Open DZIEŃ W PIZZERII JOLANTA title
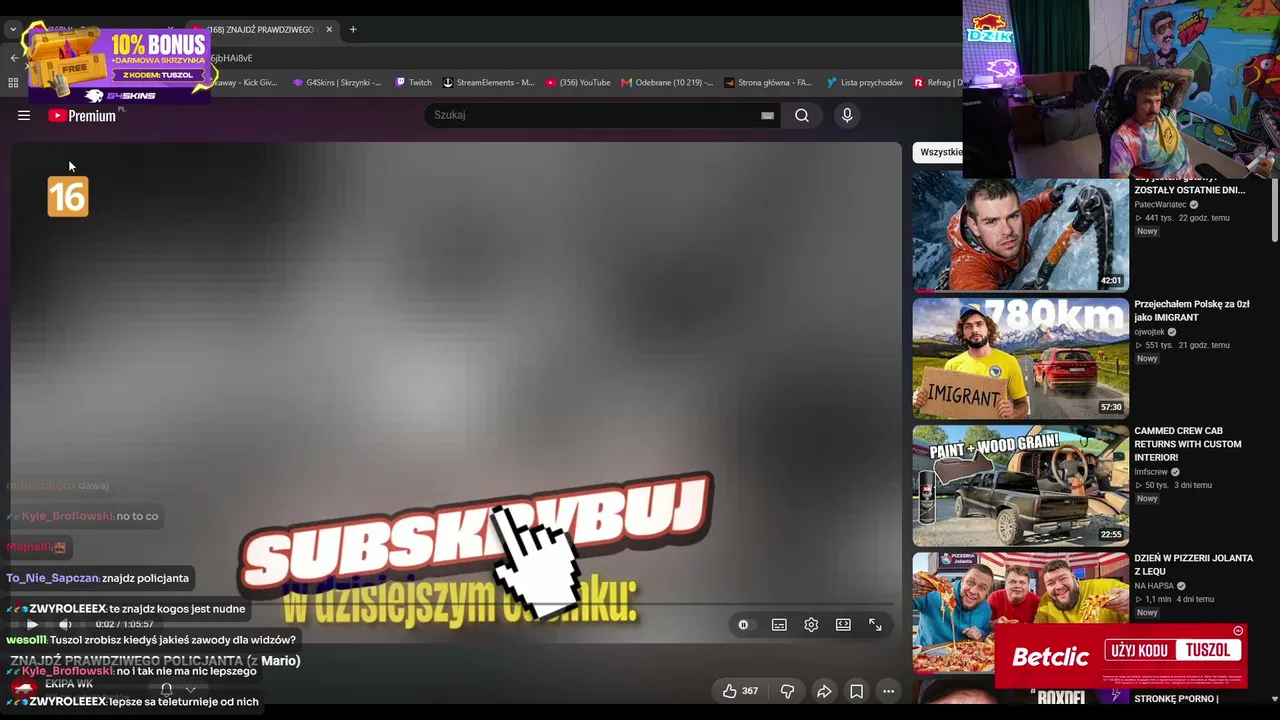Viewport: 1280px width, 720px height. click(1193, 565)
